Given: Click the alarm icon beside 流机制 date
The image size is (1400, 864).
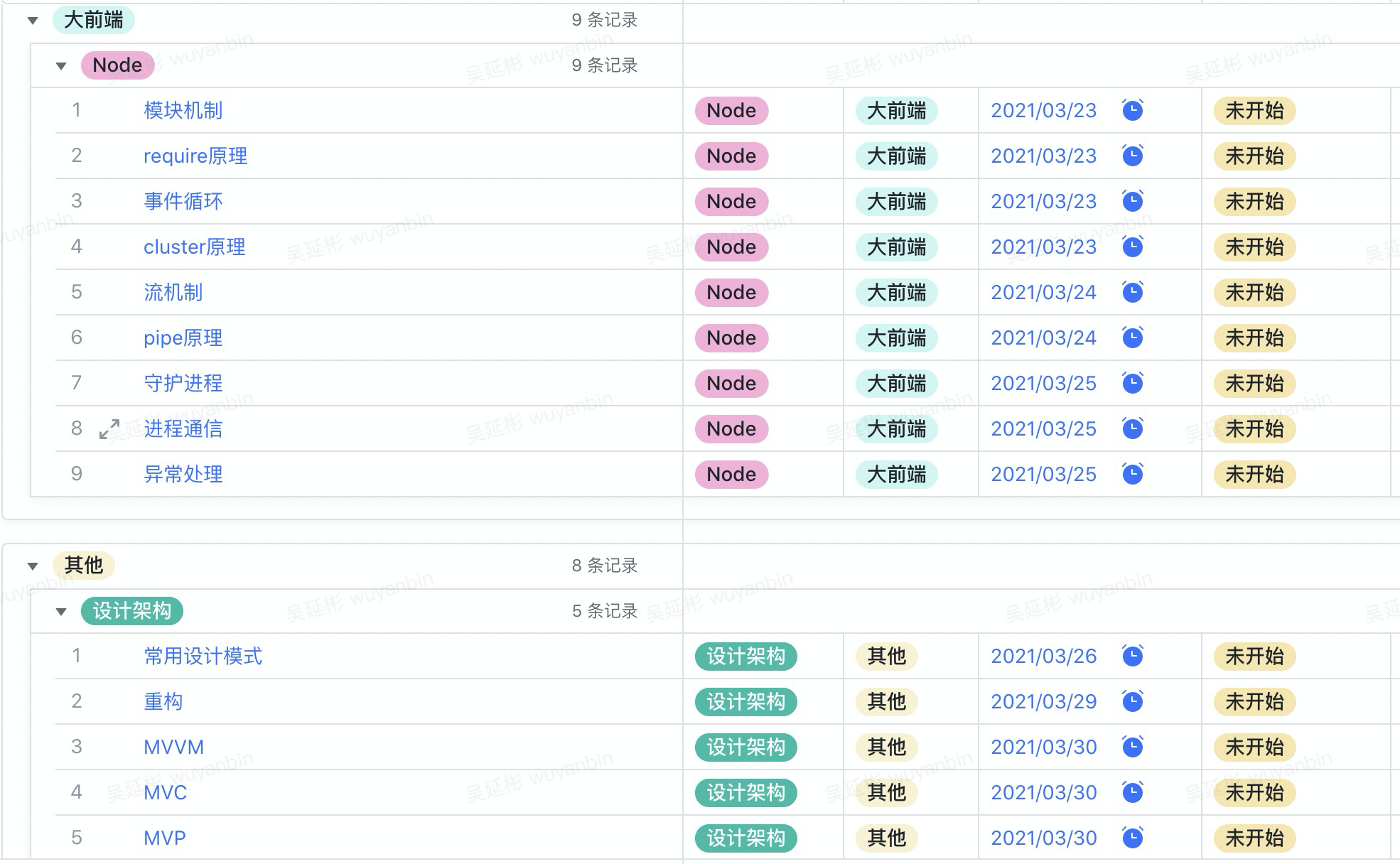Looking at the screenshot, I should point(1132,292).
